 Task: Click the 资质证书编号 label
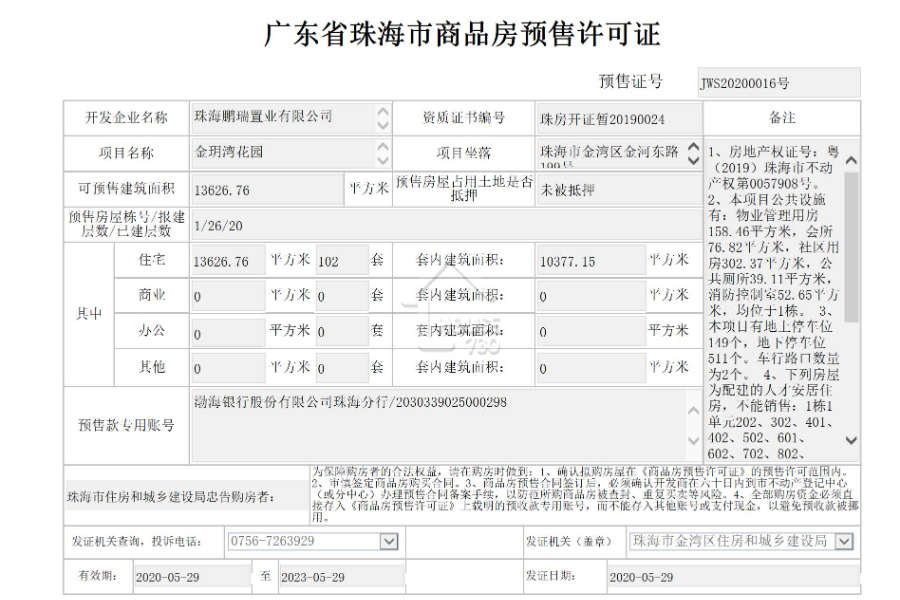pyautogui.click(x=463, y=118)
